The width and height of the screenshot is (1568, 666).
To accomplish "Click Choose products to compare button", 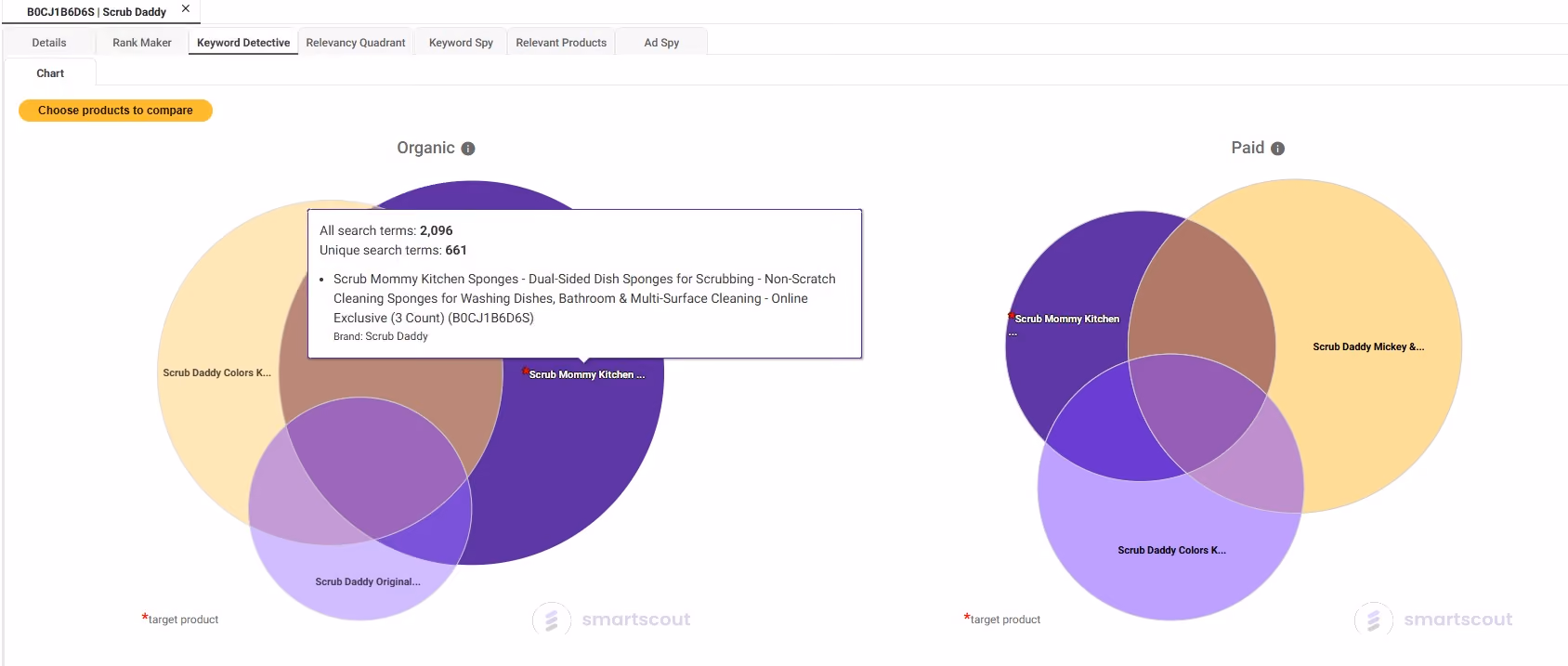I will (x=115, y=111).
